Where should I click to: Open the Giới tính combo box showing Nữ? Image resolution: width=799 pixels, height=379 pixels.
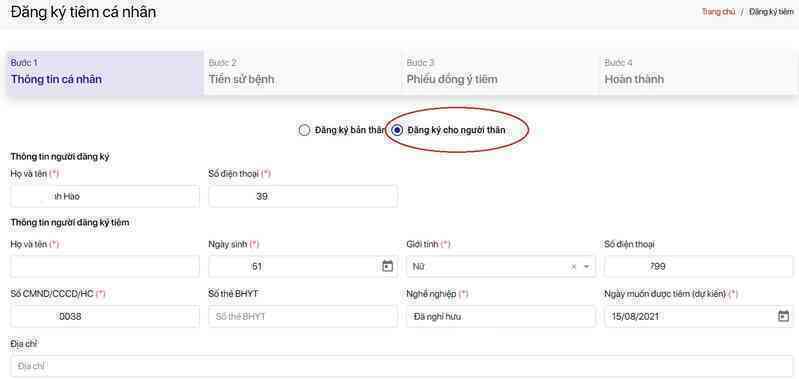coord(501,266)
